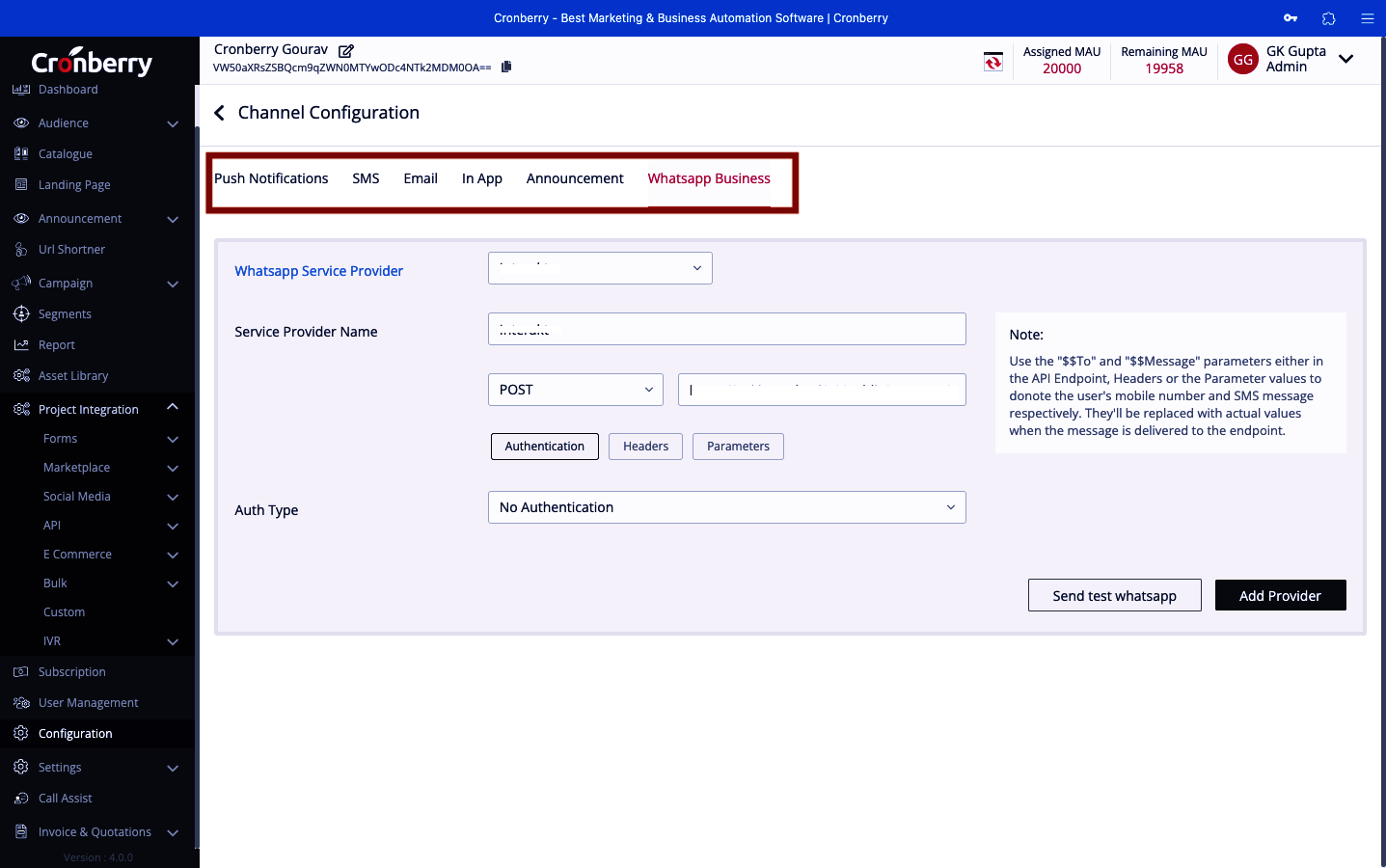Click the Landing Page icon
The width and height of the screenshot is (1386, 868).
21,185
